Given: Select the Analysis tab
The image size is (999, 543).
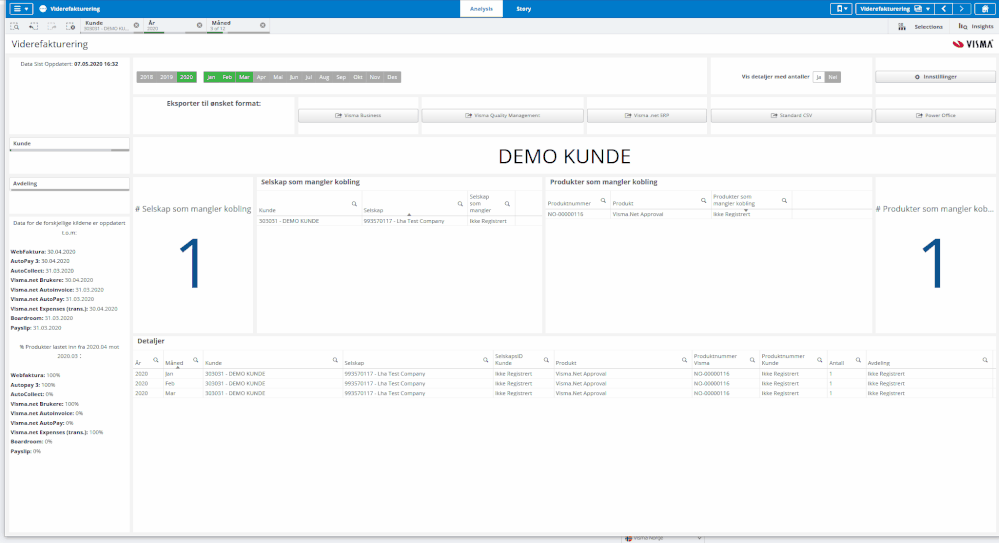Looking at the screenshot, I should tap(481, 8).
